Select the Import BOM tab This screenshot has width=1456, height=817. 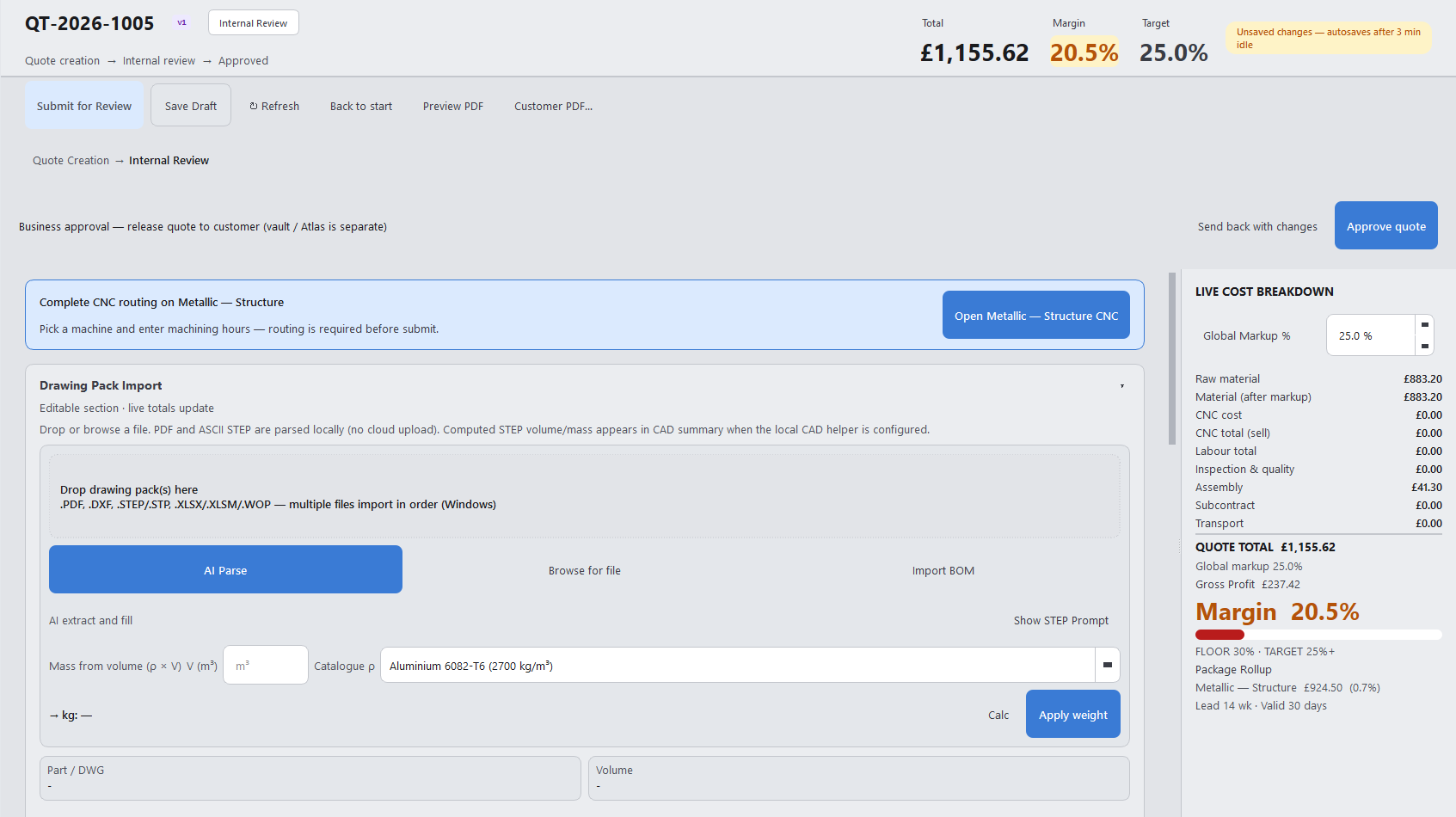coord(943,570)
